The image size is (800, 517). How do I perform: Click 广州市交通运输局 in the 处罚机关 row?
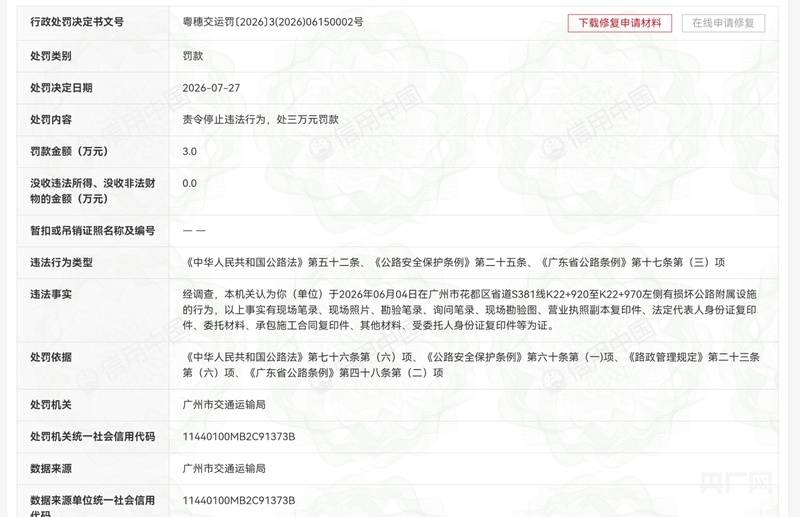tap(224, 405)
